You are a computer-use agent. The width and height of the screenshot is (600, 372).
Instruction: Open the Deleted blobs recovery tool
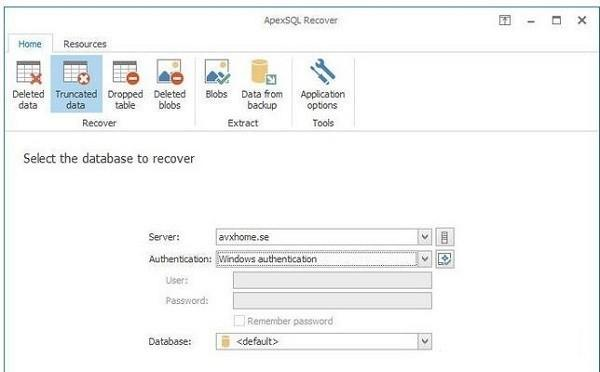[x=170, y=84]
